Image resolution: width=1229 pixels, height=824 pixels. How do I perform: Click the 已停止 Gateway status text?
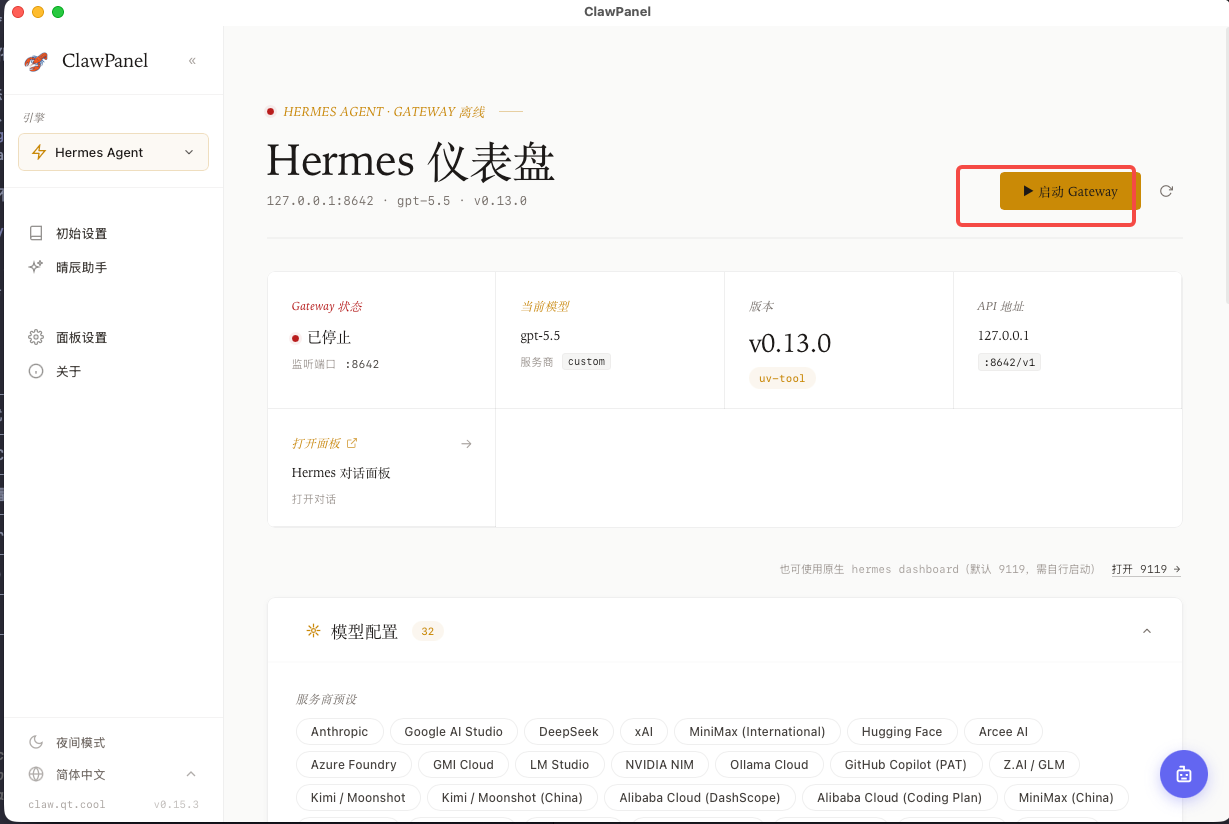coord(329,338)
